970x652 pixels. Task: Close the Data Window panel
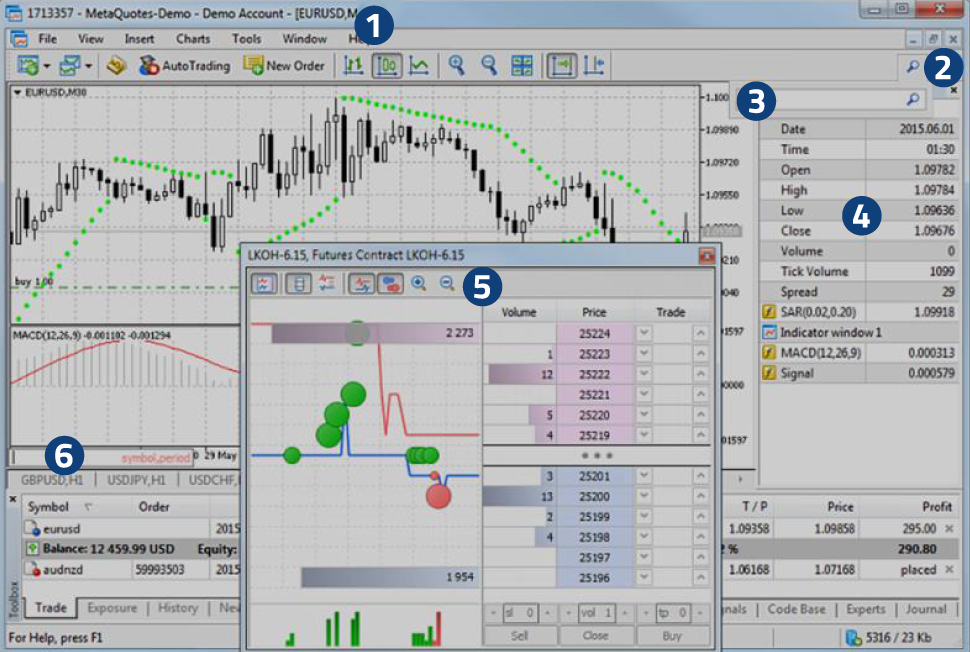click(953, 90)
